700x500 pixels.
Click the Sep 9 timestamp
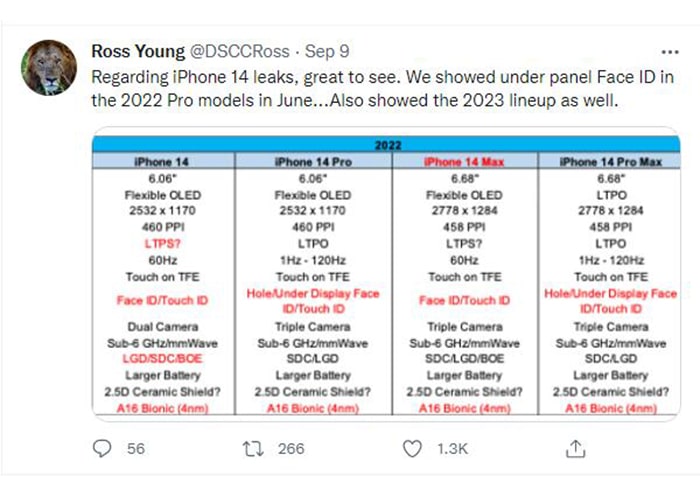click(x=327, y=51)
